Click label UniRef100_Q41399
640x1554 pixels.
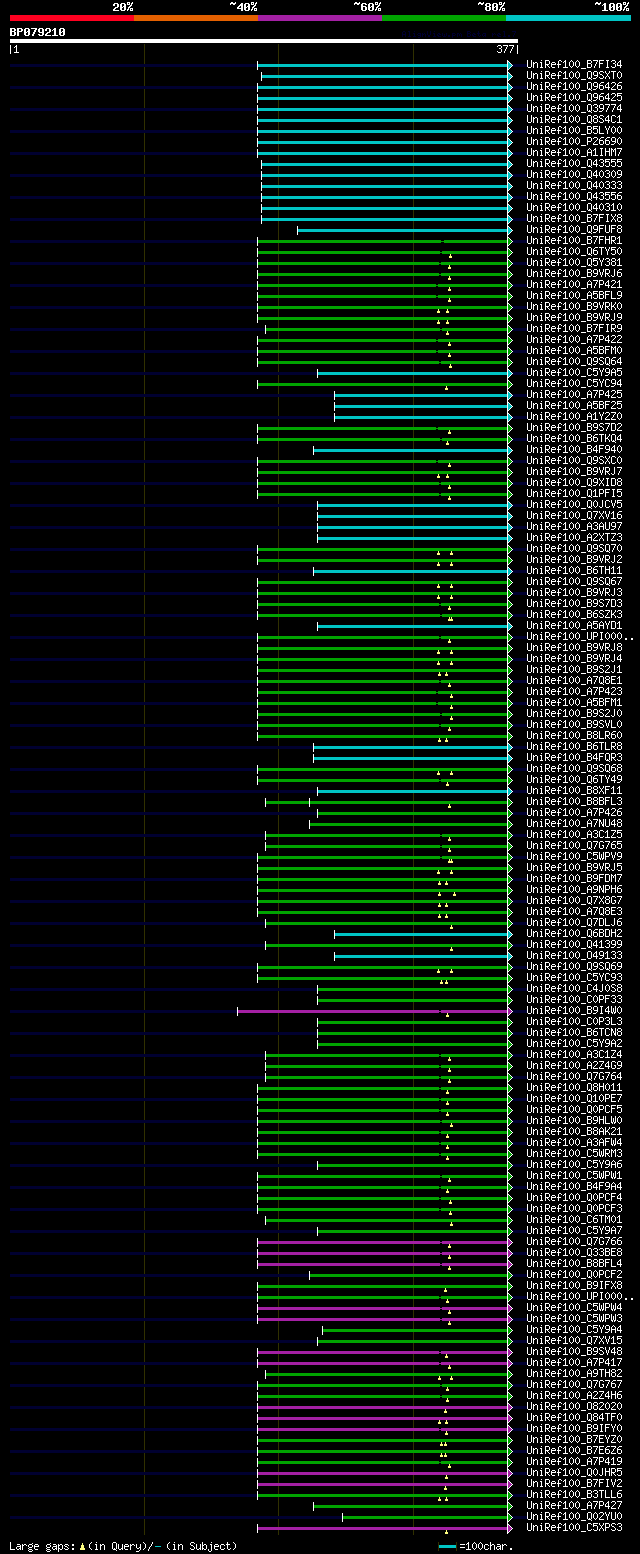[574, 945]
